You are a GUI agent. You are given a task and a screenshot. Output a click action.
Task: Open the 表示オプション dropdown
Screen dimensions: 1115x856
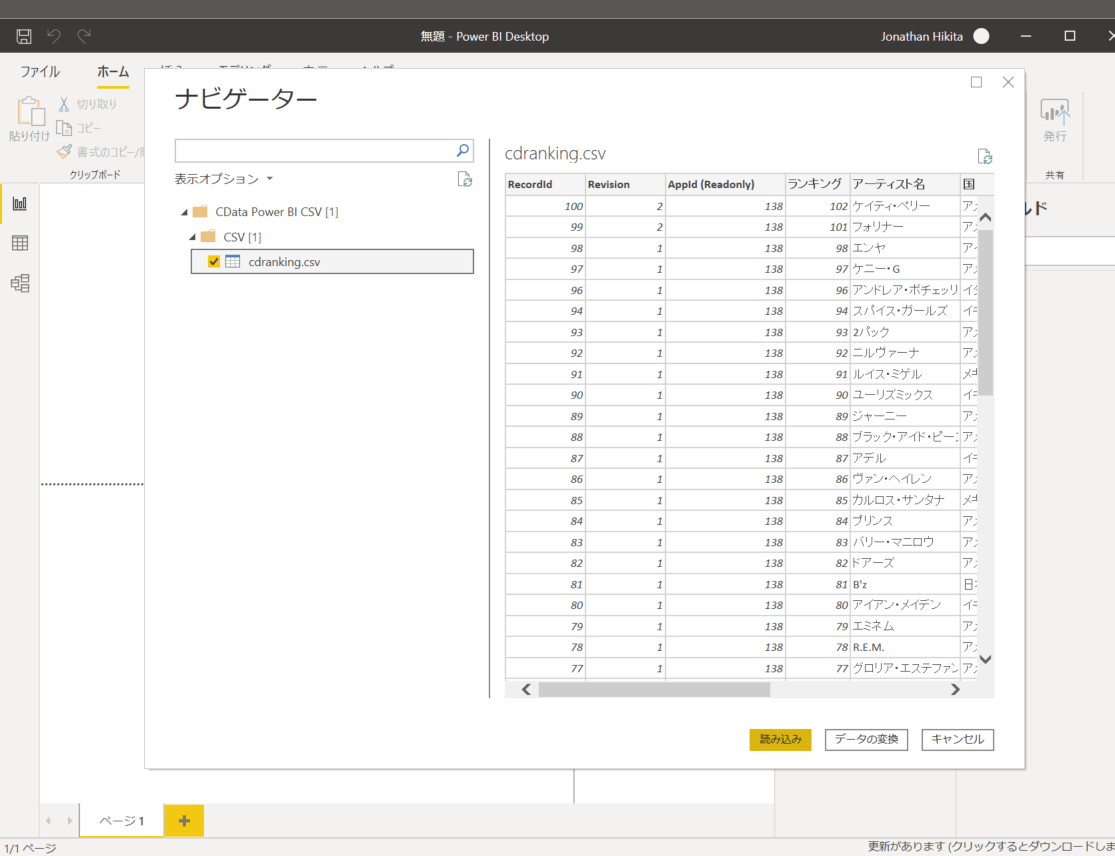click(224, 179)
